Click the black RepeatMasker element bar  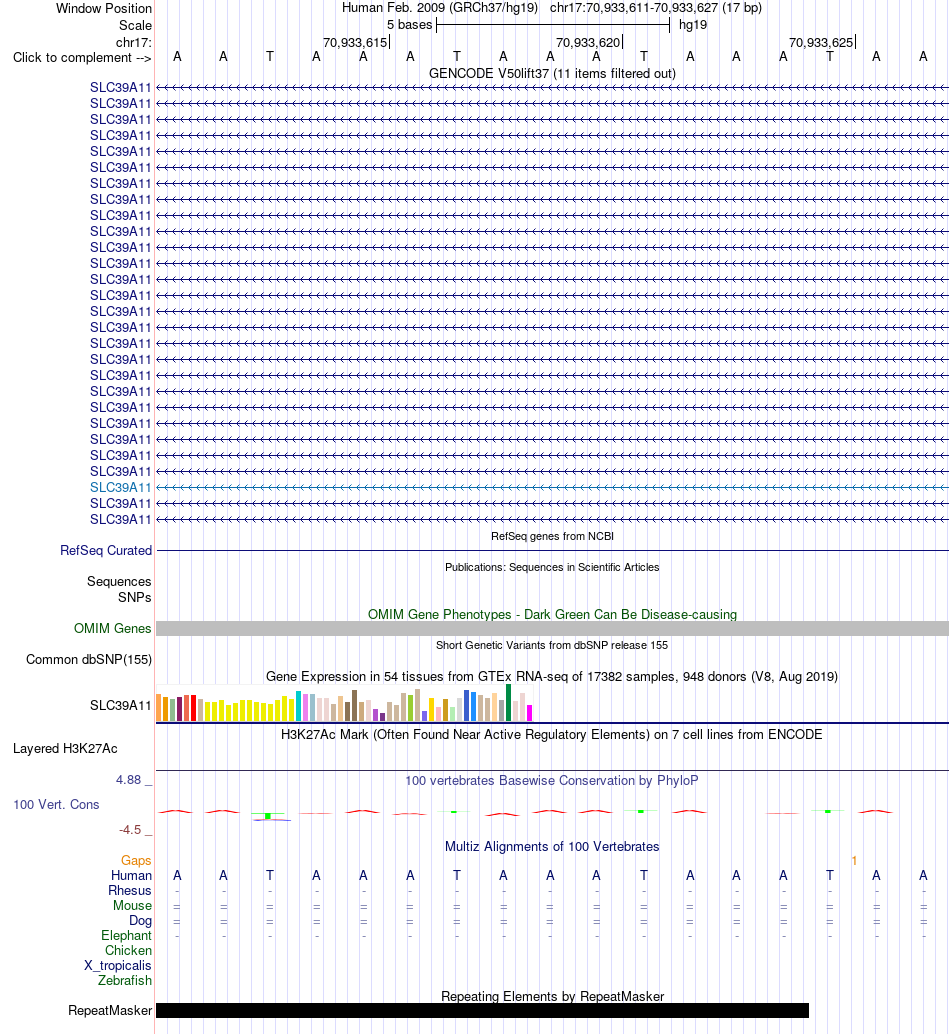[483, 1010]
